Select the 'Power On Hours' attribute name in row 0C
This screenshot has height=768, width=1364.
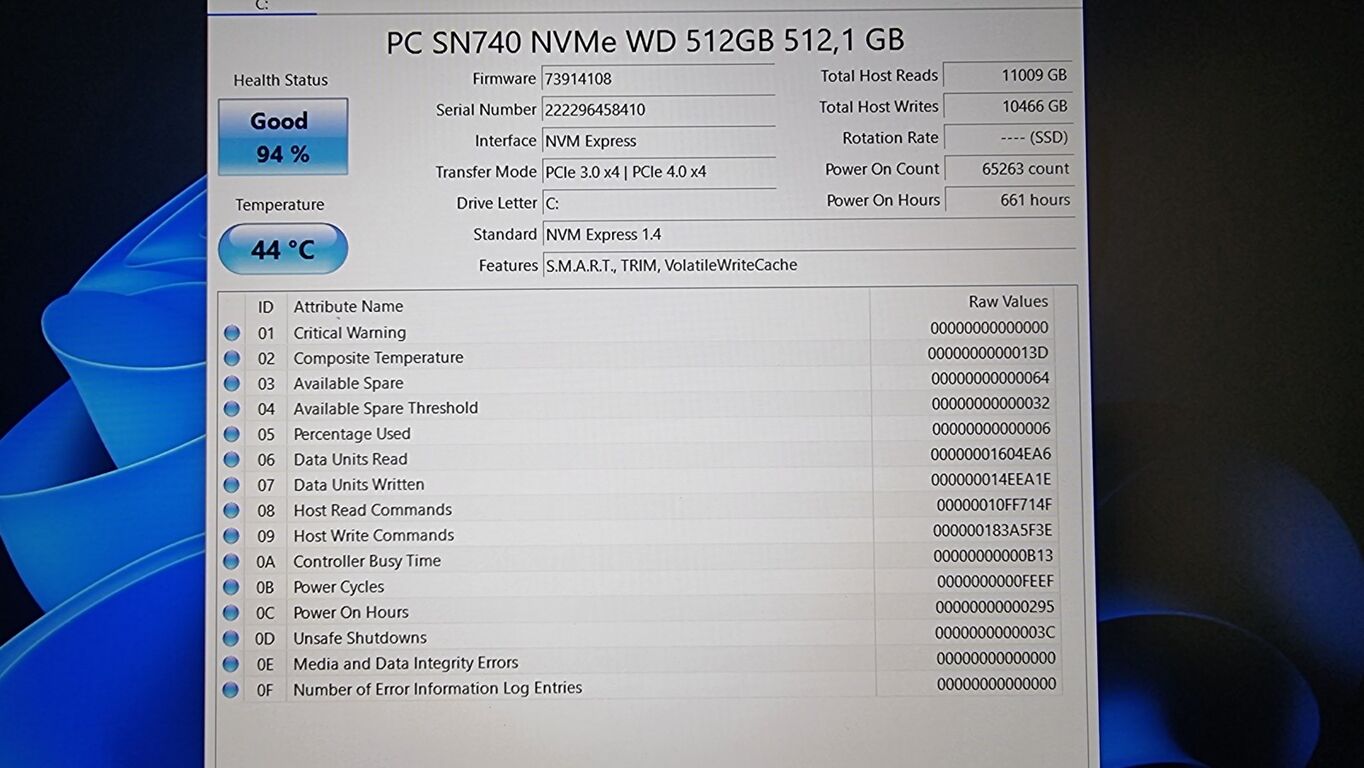pyautogui.click(x=350, y=612)
